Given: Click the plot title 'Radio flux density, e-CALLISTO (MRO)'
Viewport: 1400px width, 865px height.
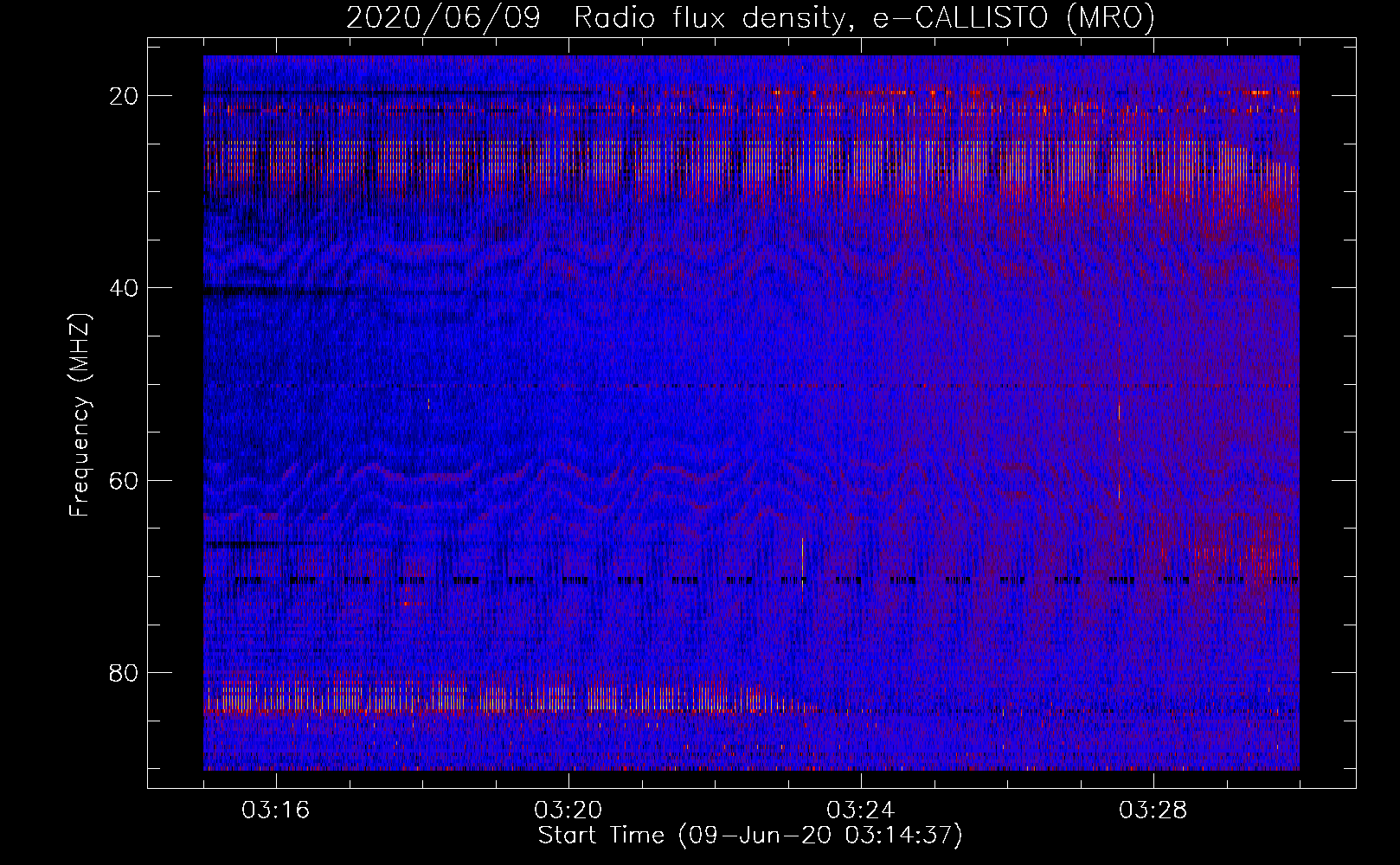Looking at the screenshot, I should point(864,17).
